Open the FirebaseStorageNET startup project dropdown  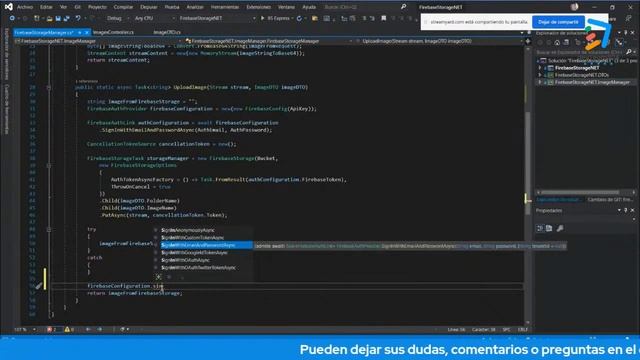pos(217,18)
